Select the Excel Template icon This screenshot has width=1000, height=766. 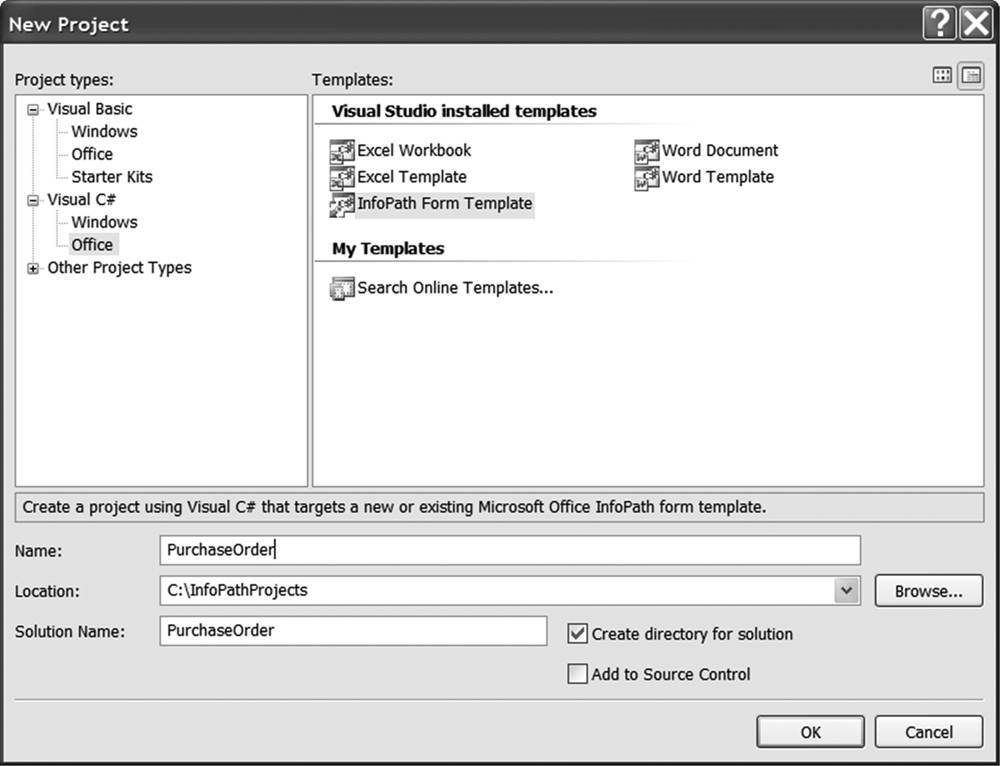(342, 178)
